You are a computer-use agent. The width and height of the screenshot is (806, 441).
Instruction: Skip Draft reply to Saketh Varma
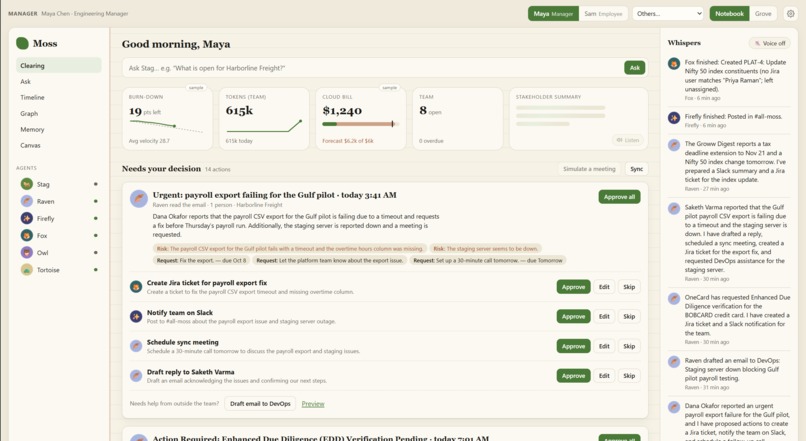coord(629,376)
